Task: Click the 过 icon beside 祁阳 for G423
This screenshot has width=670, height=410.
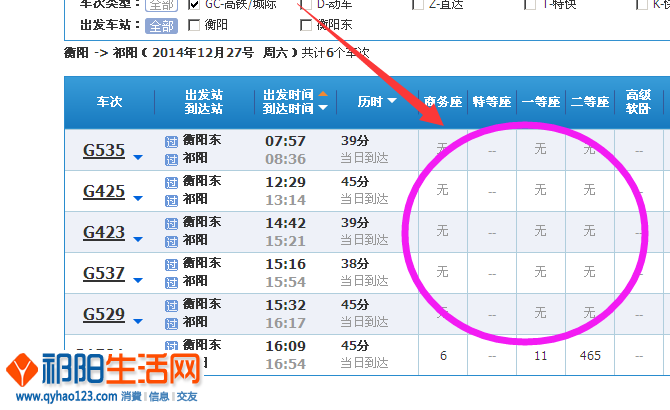Action: point(171,242)
